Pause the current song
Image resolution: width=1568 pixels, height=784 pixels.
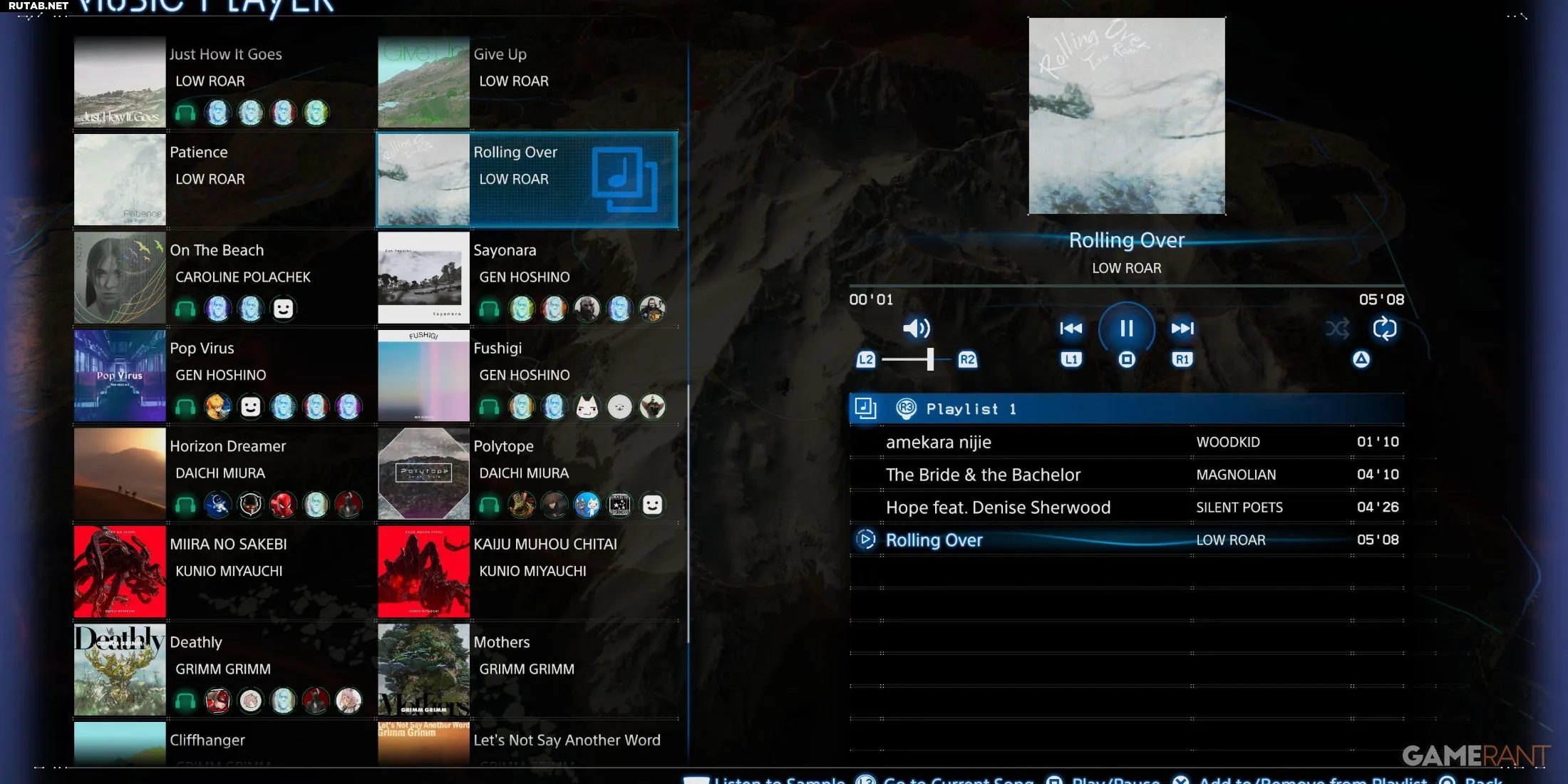click(1126, 328)
